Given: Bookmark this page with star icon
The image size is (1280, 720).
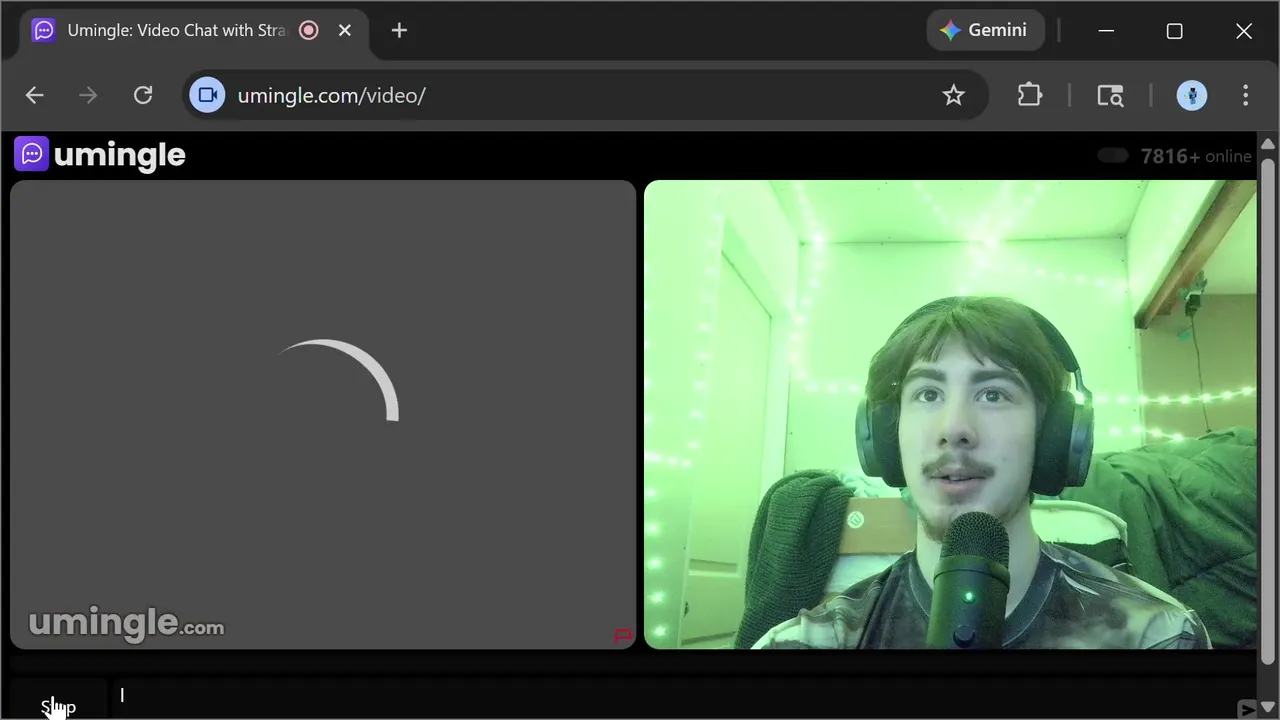Looking at the screenshot, I should (953, 95).
